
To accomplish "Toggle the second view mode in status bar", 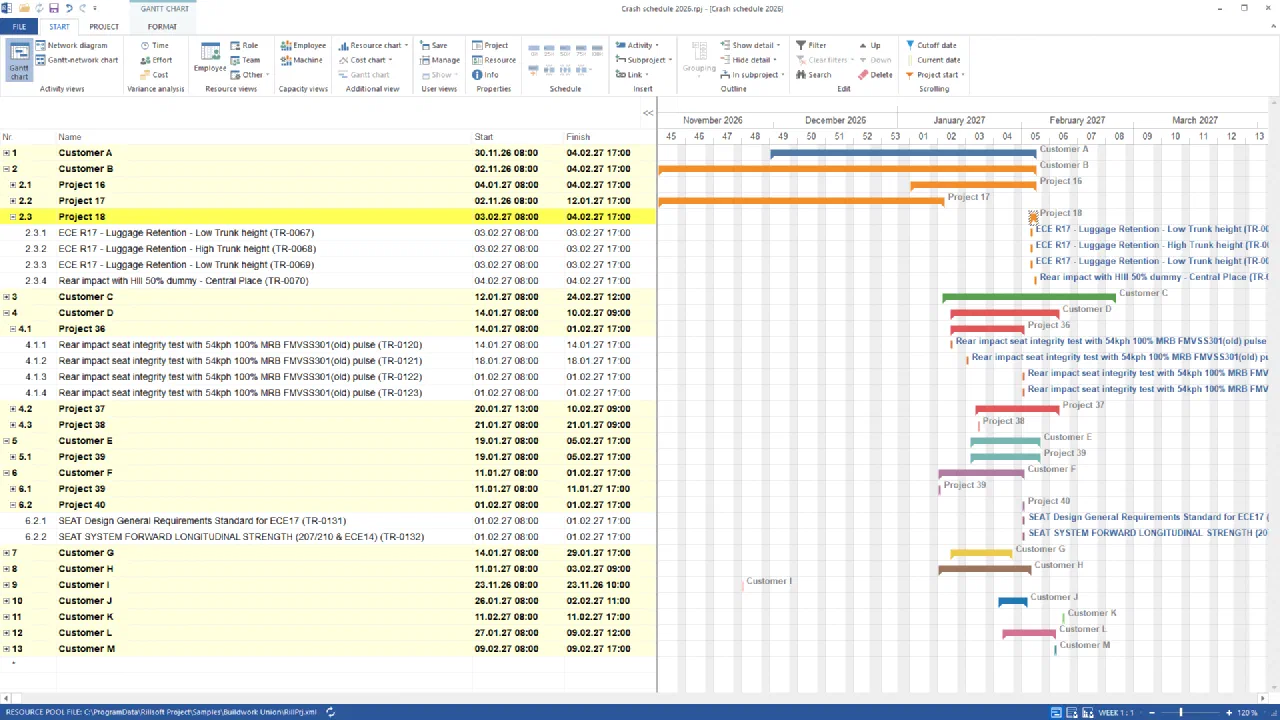I will (x=1072, y=712).
